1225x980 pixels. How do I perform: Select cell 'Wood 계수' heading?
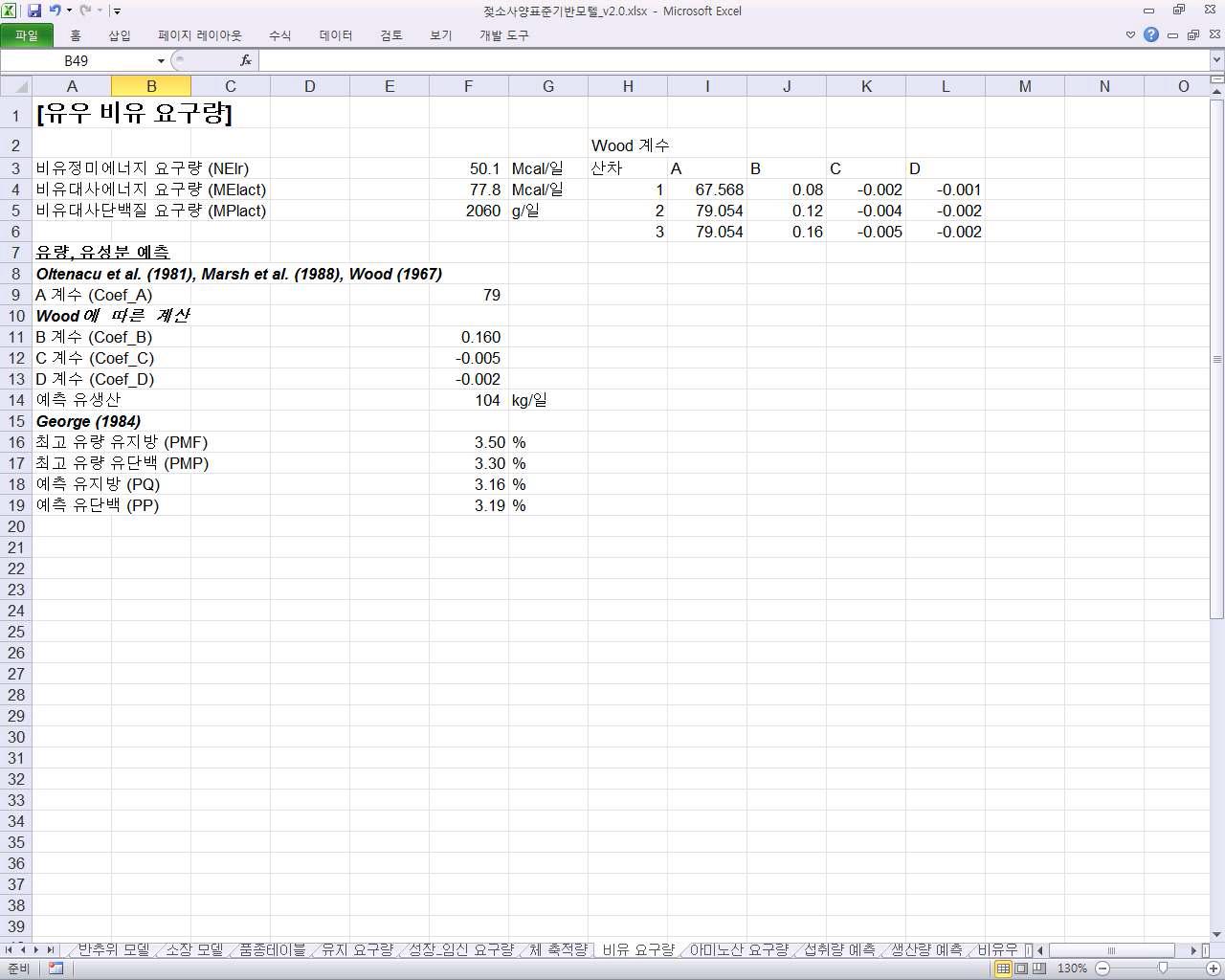[x=630, y=145]
